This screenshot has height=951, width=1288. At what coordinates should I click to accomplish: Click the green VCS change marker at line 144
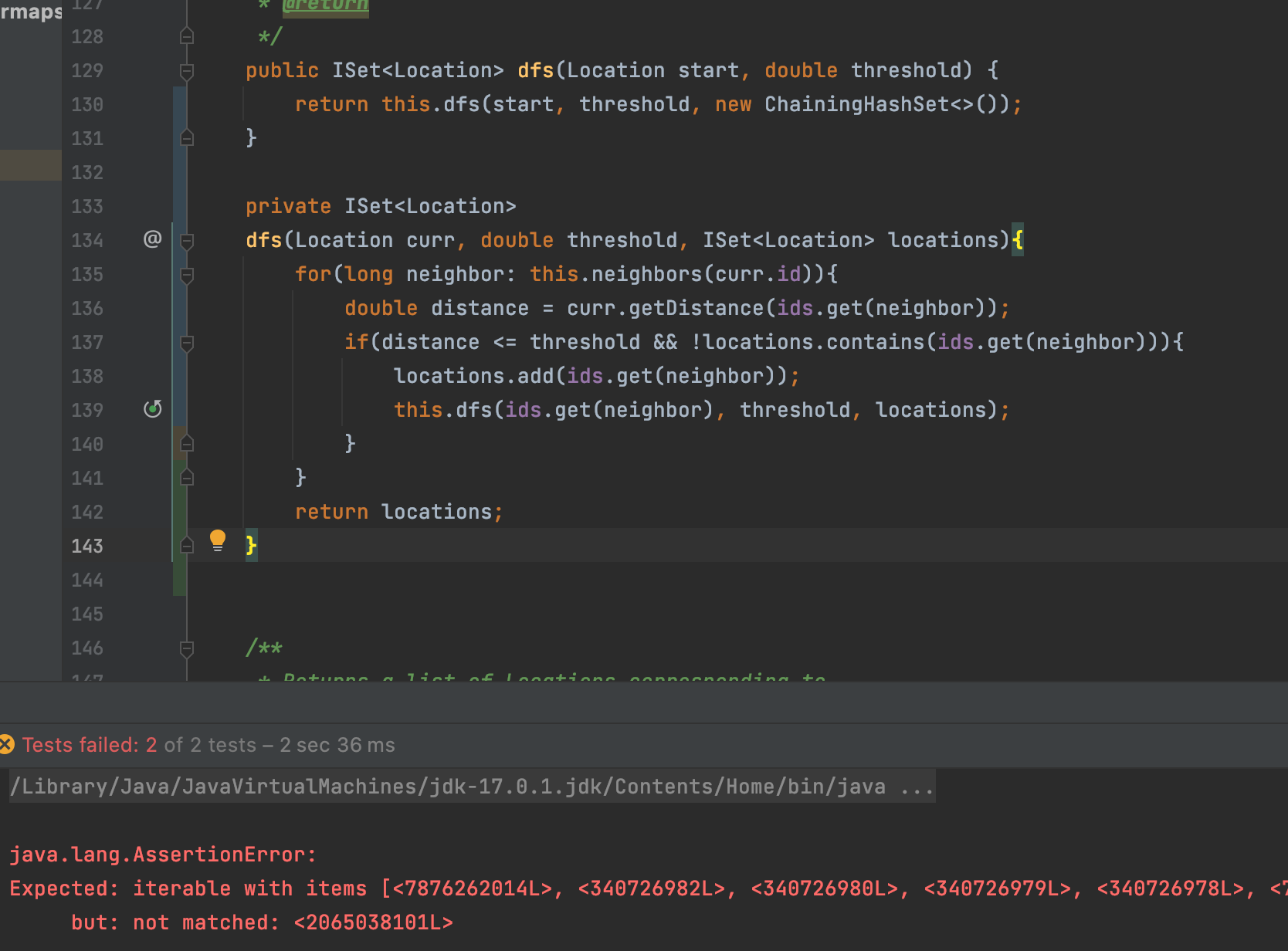click(x=179, y=579)
